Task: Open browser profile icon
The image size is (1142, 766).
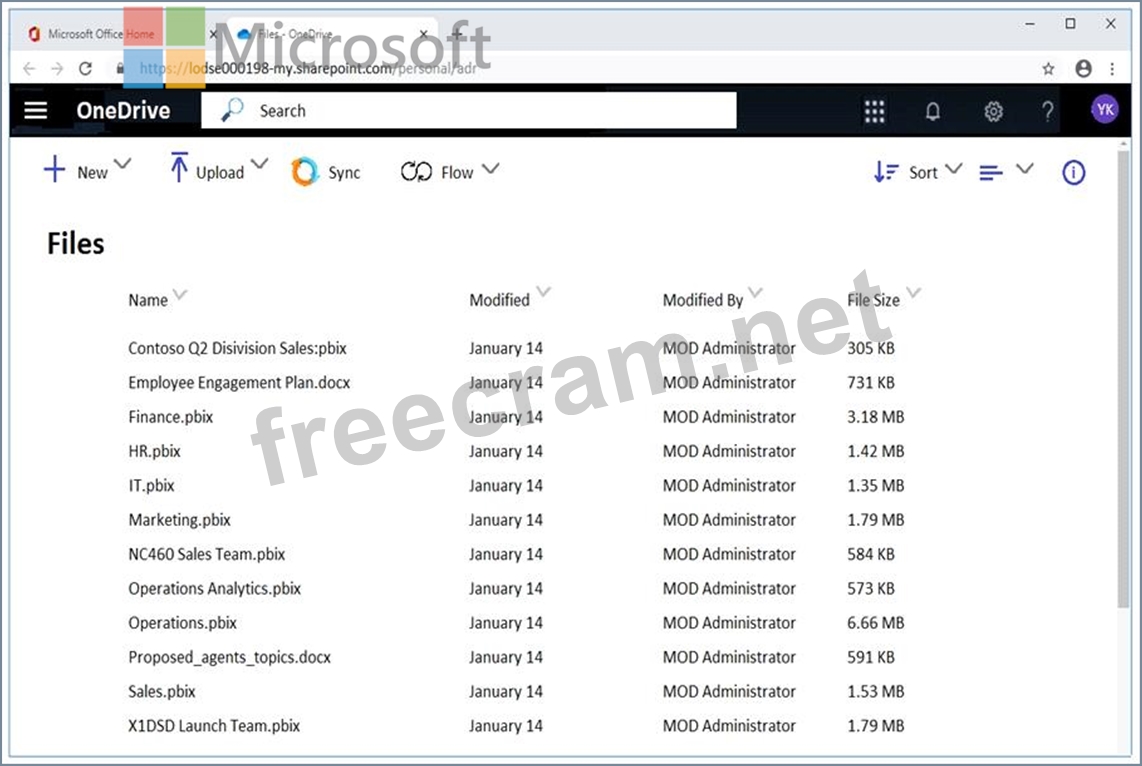Action: pos(1084,68)
